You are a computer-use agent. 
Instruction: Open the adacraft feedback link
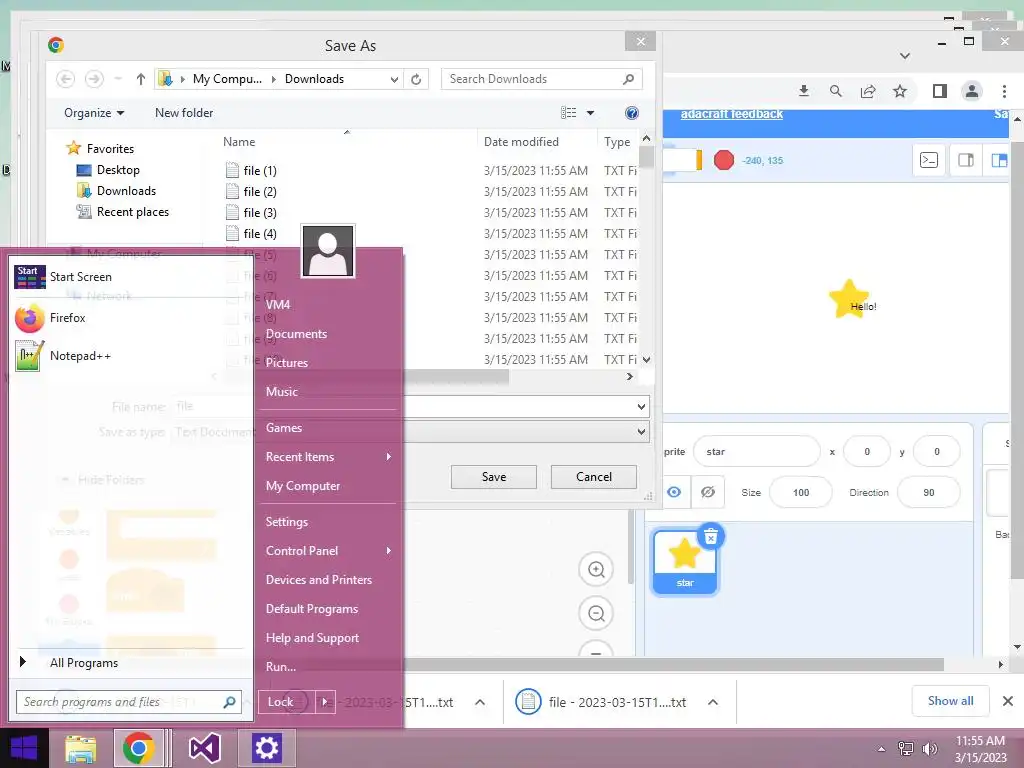(x=731, y=114)
